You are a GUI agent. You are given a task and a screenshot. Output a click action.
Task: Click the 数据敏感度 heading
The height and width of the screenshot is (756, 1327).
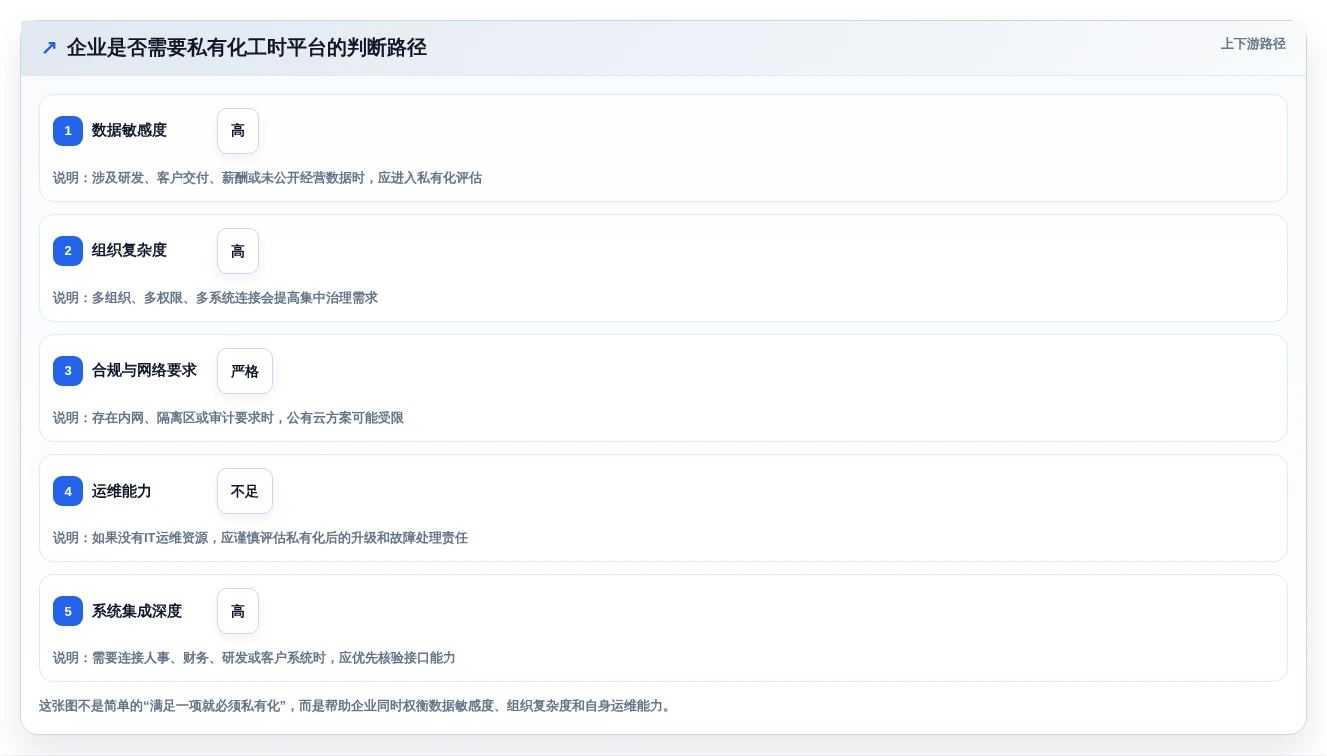[x=129, y=131]
